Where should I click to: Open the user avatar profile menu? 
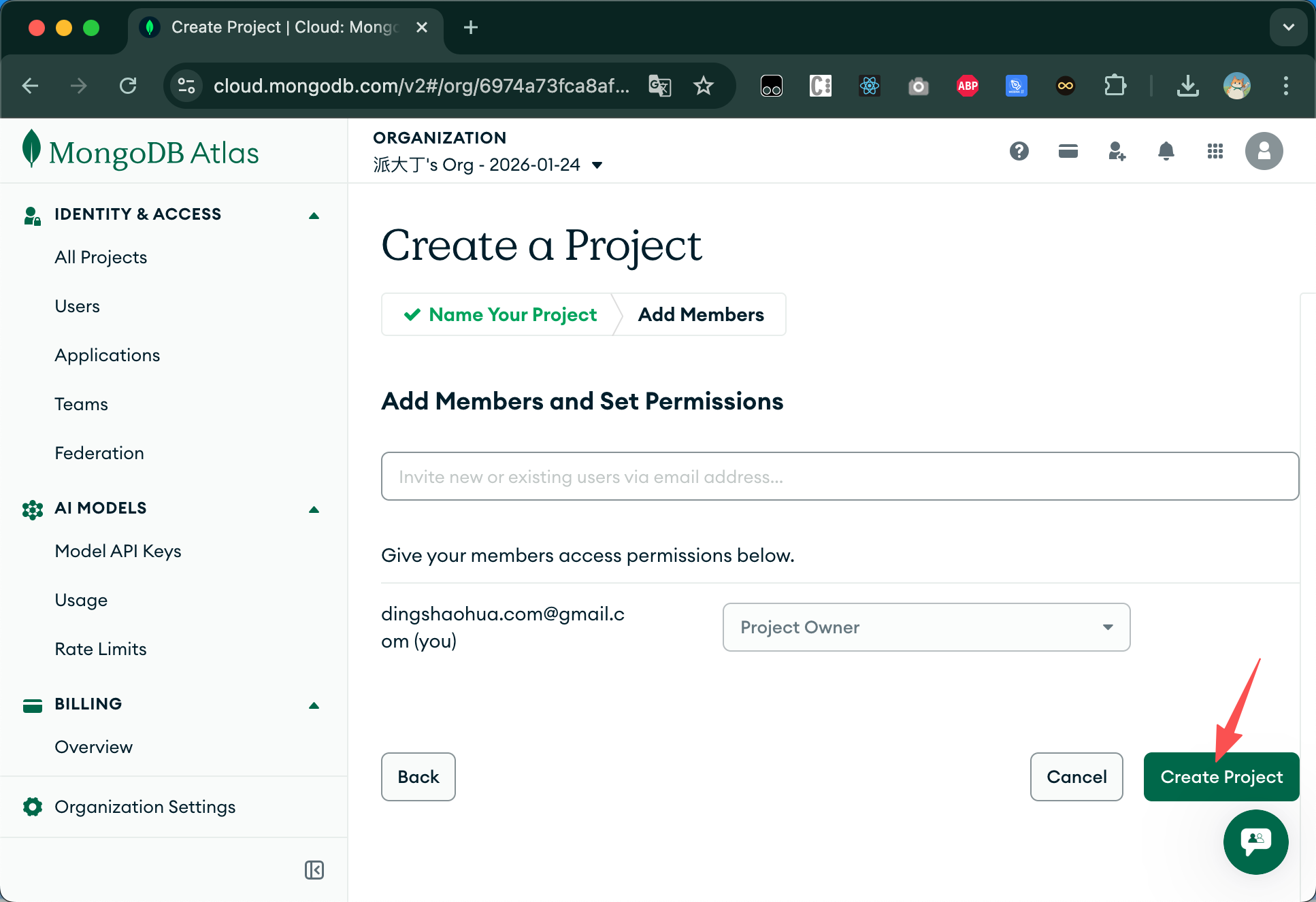[x=1264, y=151]
